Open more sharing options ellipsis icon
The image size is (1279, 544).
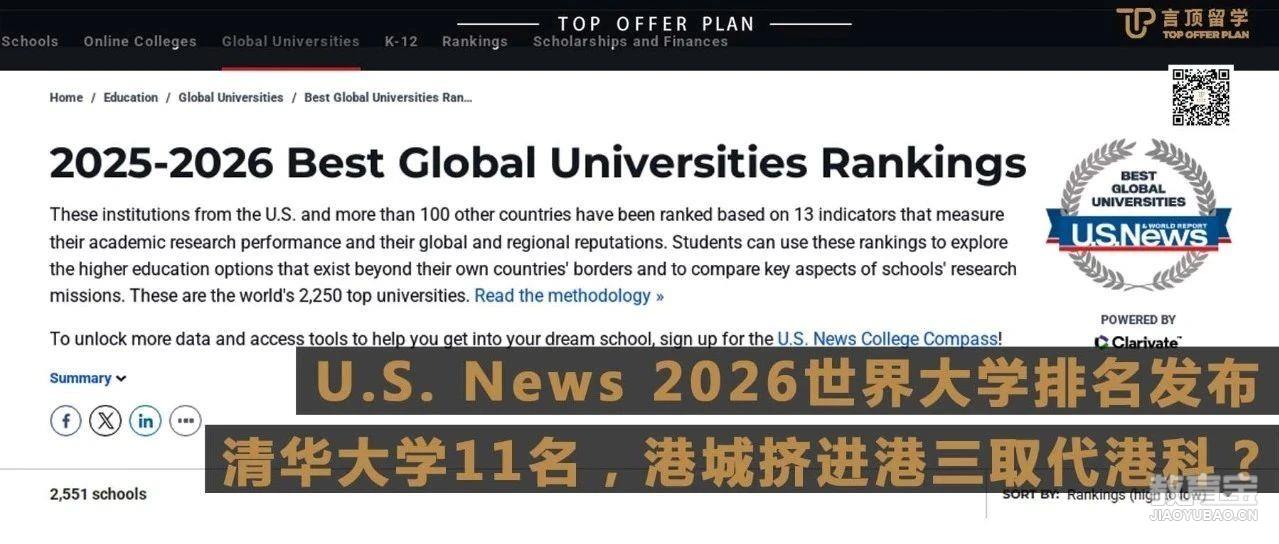185,420
